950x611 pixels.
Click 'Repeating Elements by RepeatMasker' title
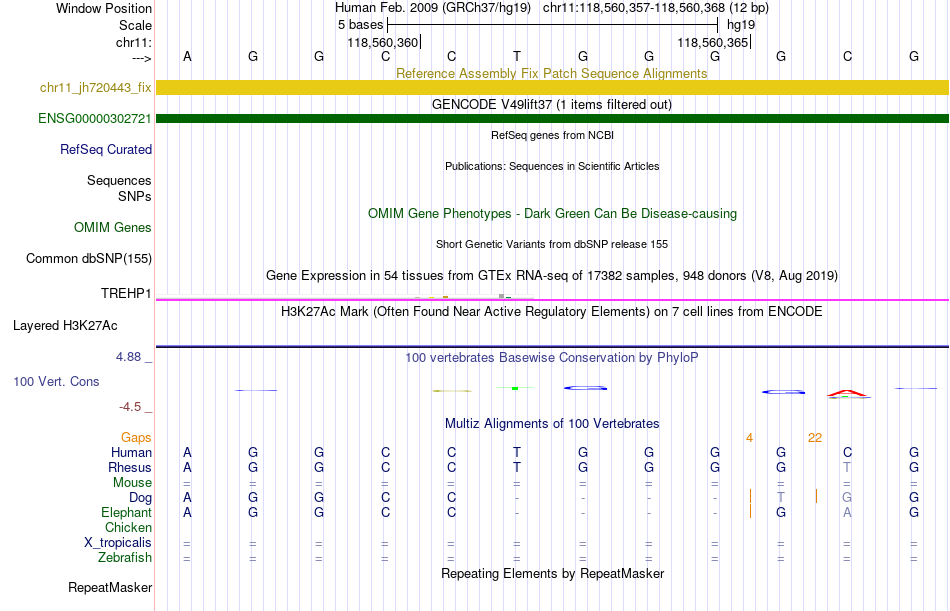[x=552, y=573]
